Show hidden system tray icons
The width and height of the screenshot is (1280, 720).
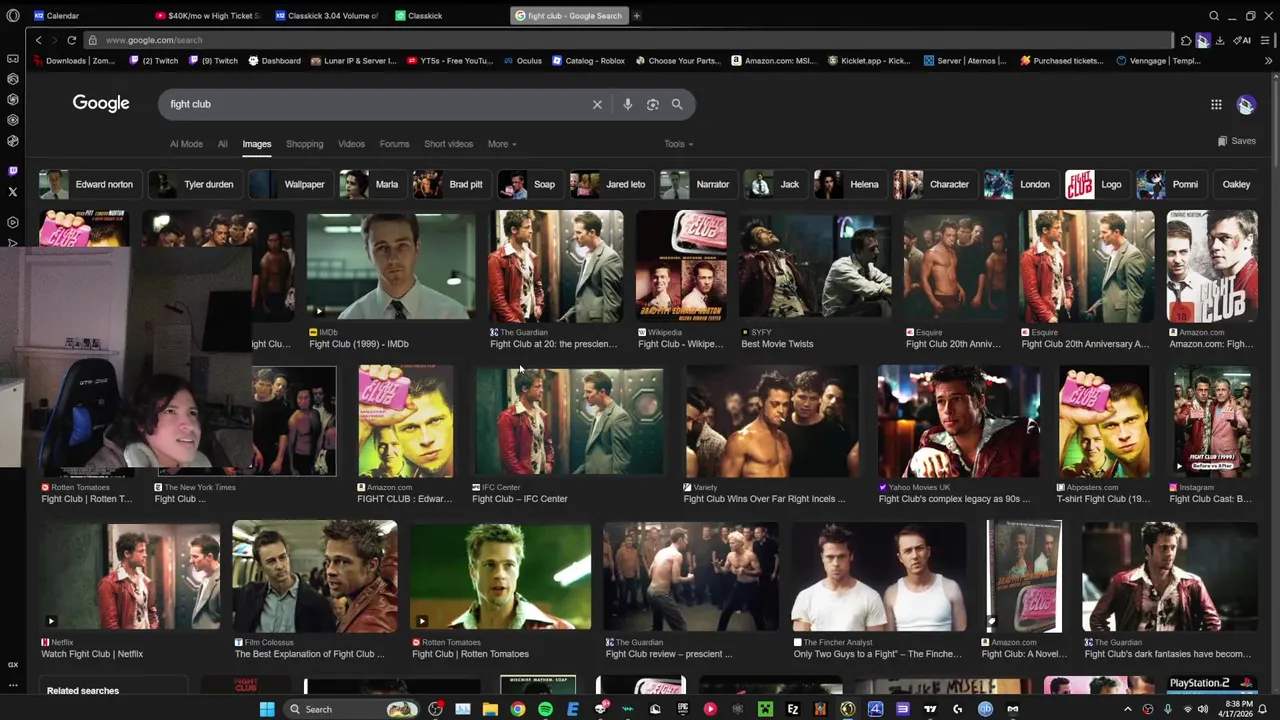(1128, 709)
